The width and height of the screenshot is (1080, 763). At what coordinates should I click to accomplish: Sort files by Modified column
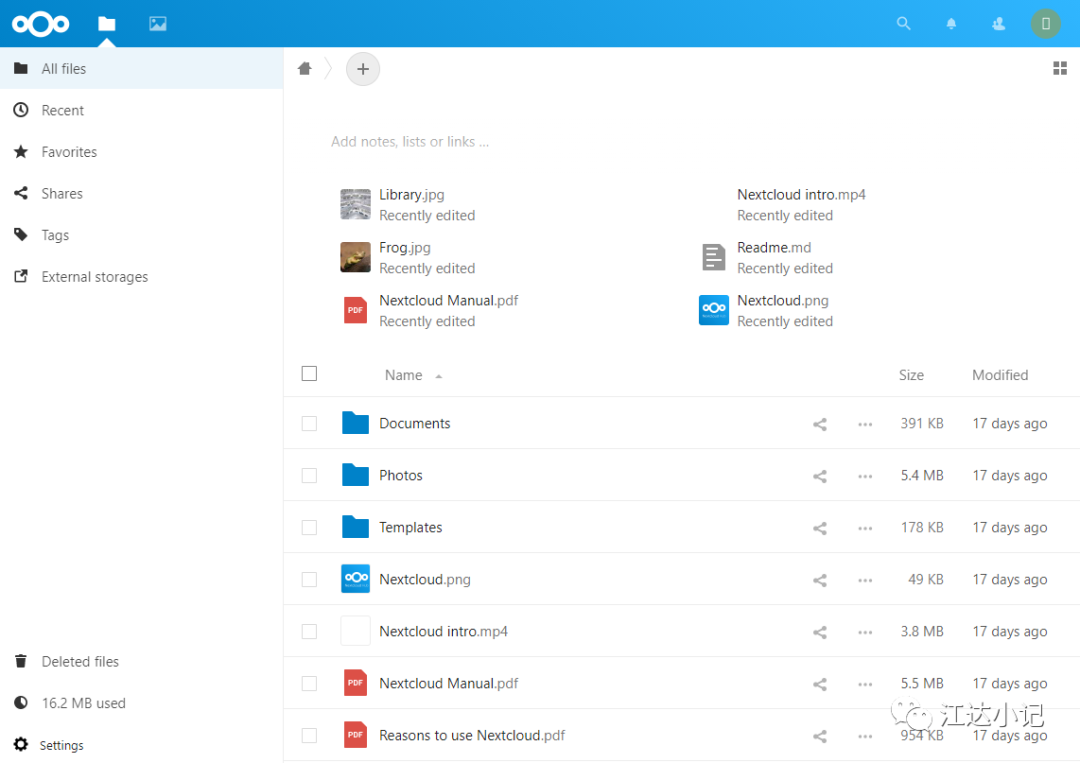pyautogui.click(x=1000, y=375)
